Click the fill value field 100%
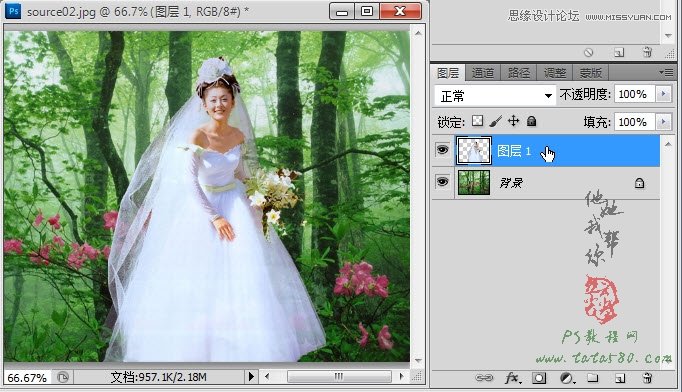Viewport: 682px width, 392px height. tap(634, 122)
